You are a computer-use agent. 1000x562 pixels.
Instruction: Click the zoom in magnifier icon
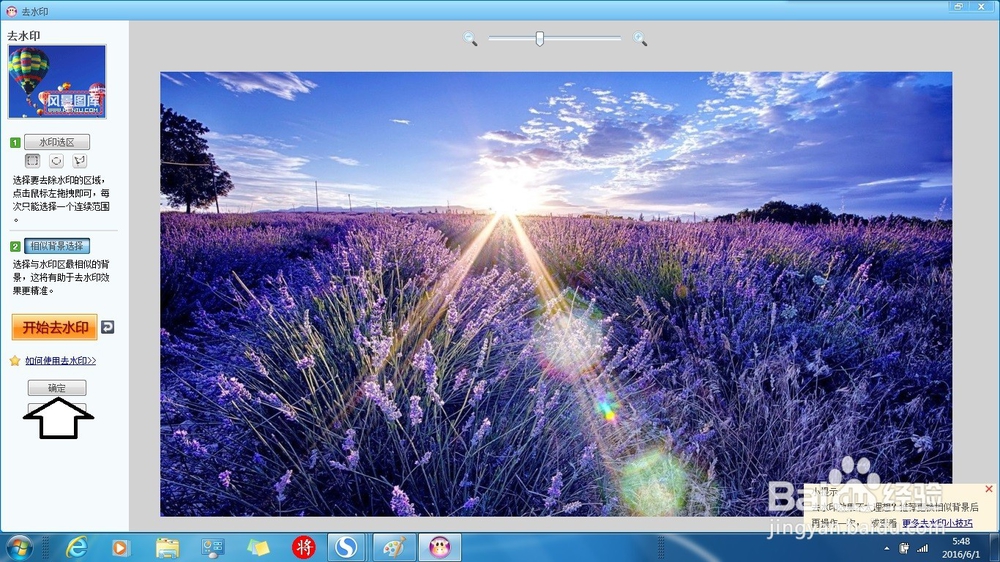(x=640, y=39)
